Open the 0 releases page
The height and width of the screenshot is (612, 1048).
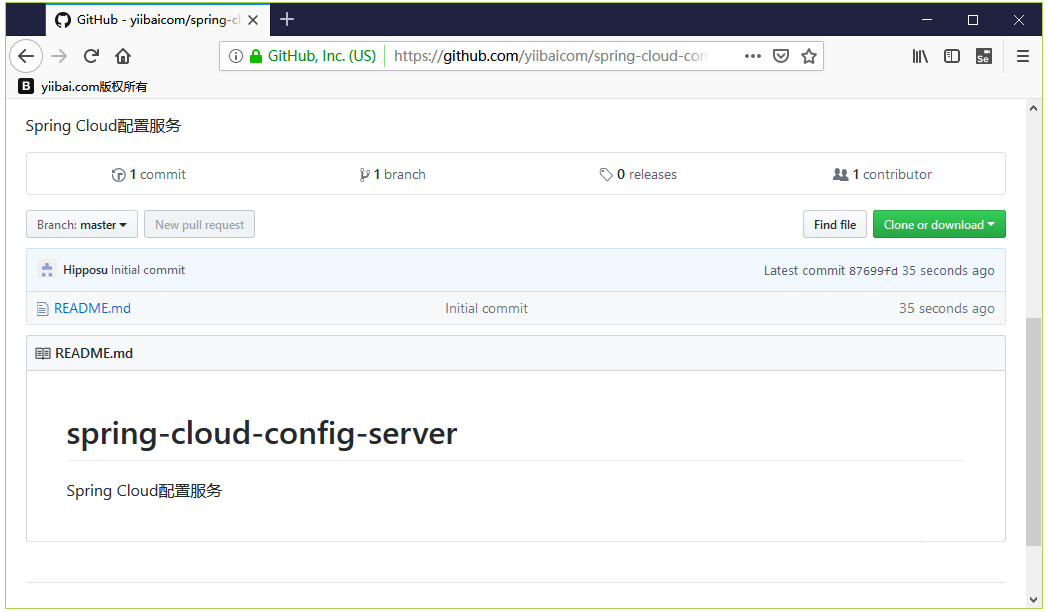[638, 174]
